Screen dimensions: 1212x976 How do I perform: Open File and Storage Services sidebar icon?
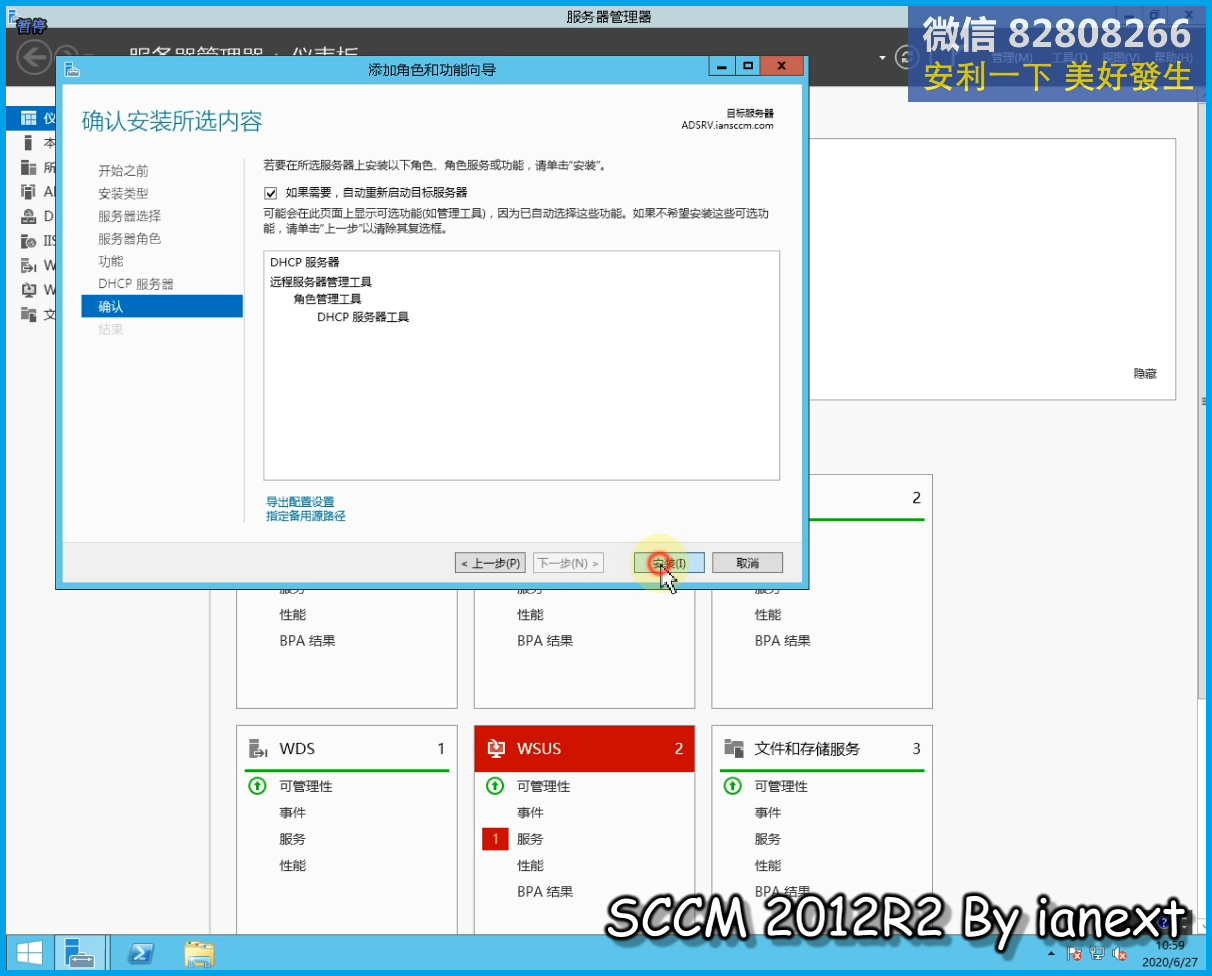[x=28, y=314]
